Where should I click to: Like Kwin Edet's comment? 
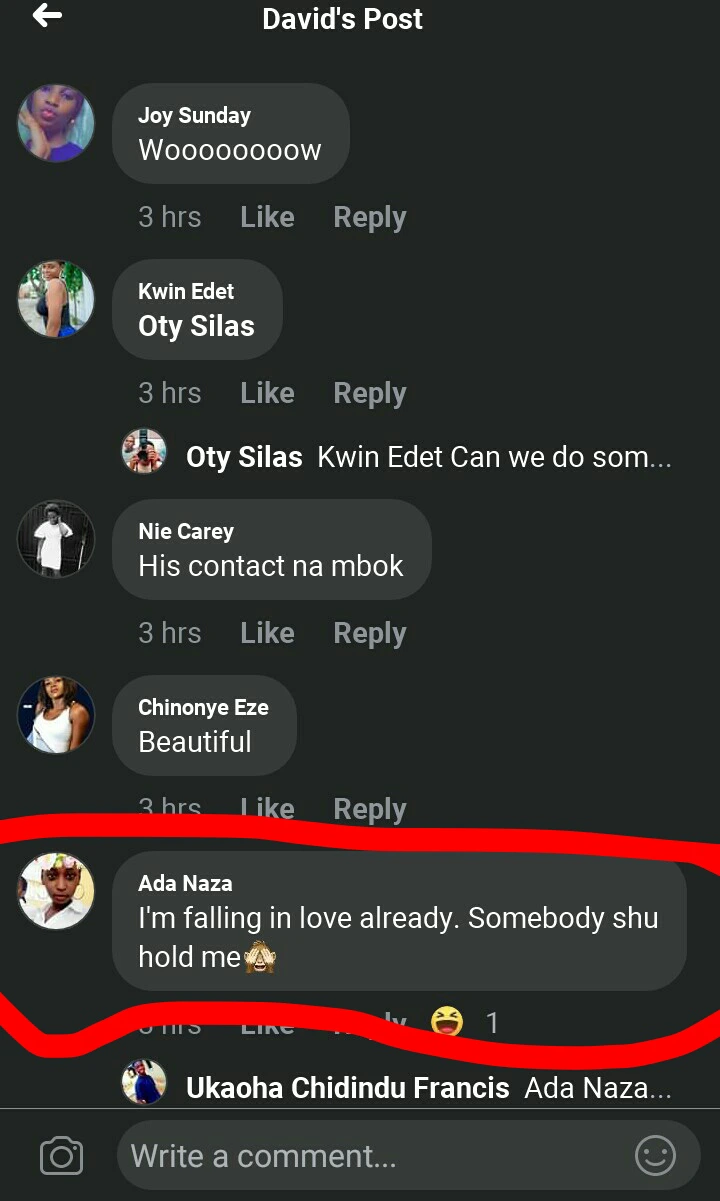[267, 394]
